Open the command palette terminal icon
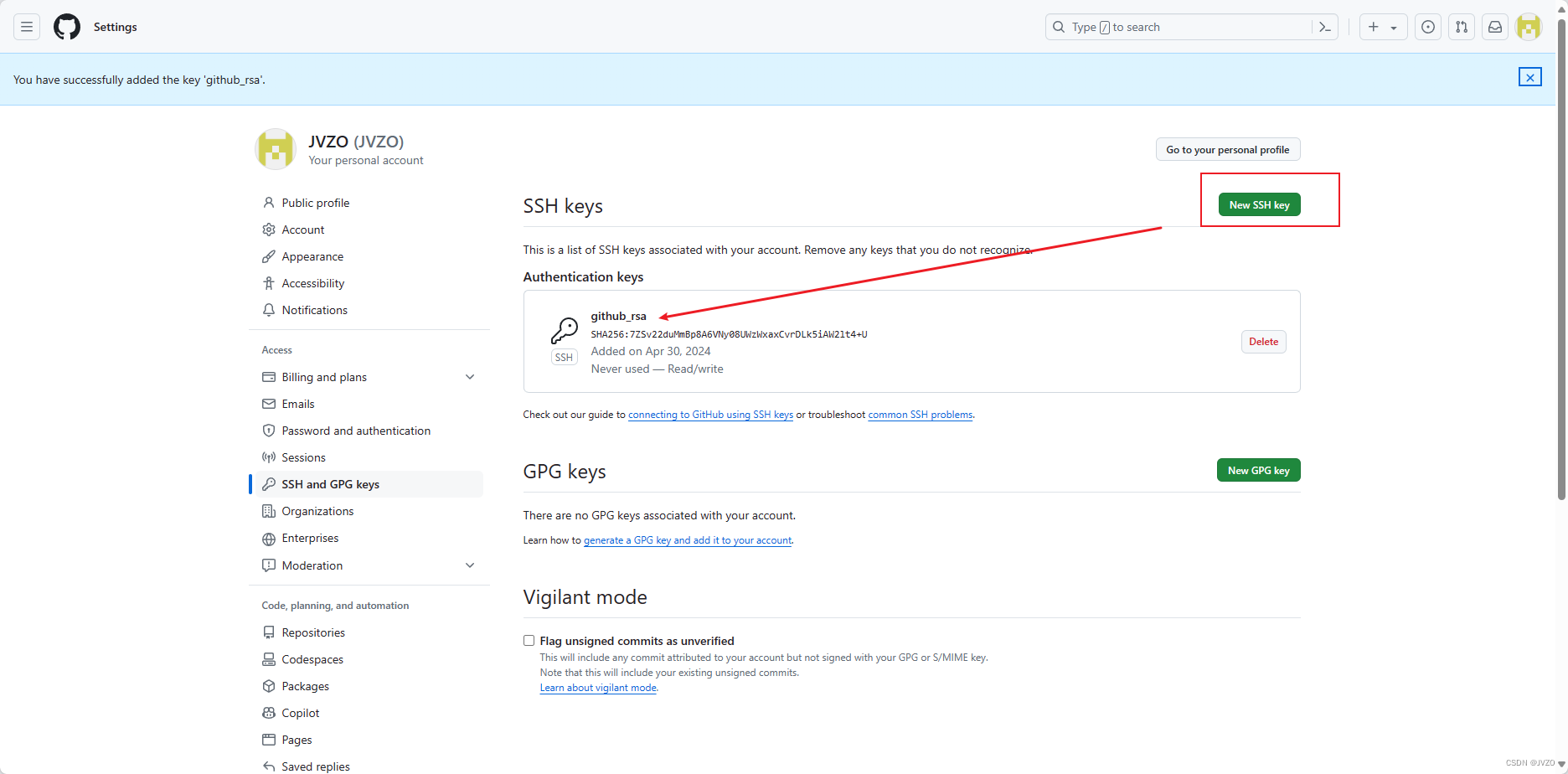The height and width of the screenshot is (774, 1568). tap(1324, 26)
